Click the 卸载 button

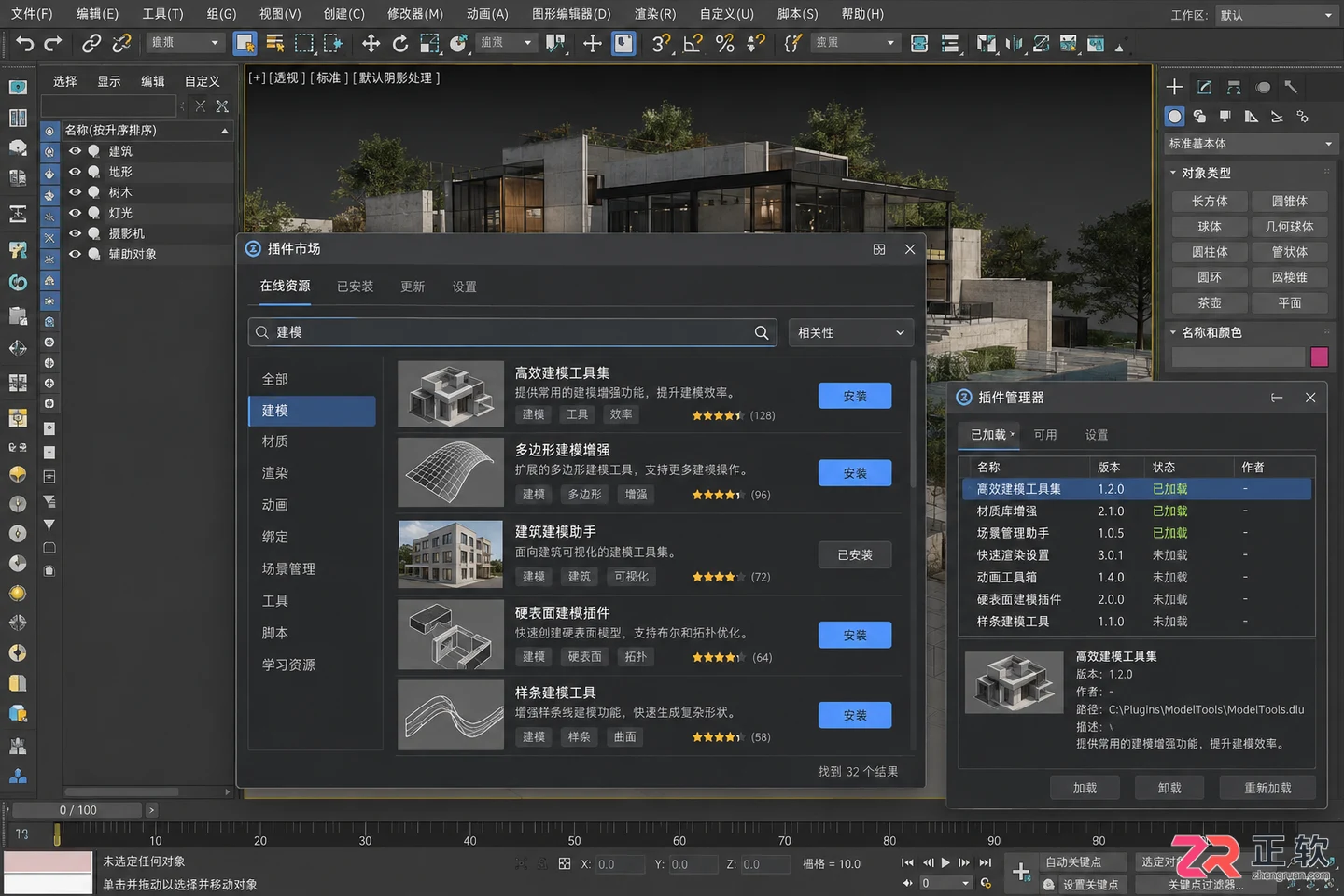pyautogui.click(x=1169, y=788)
